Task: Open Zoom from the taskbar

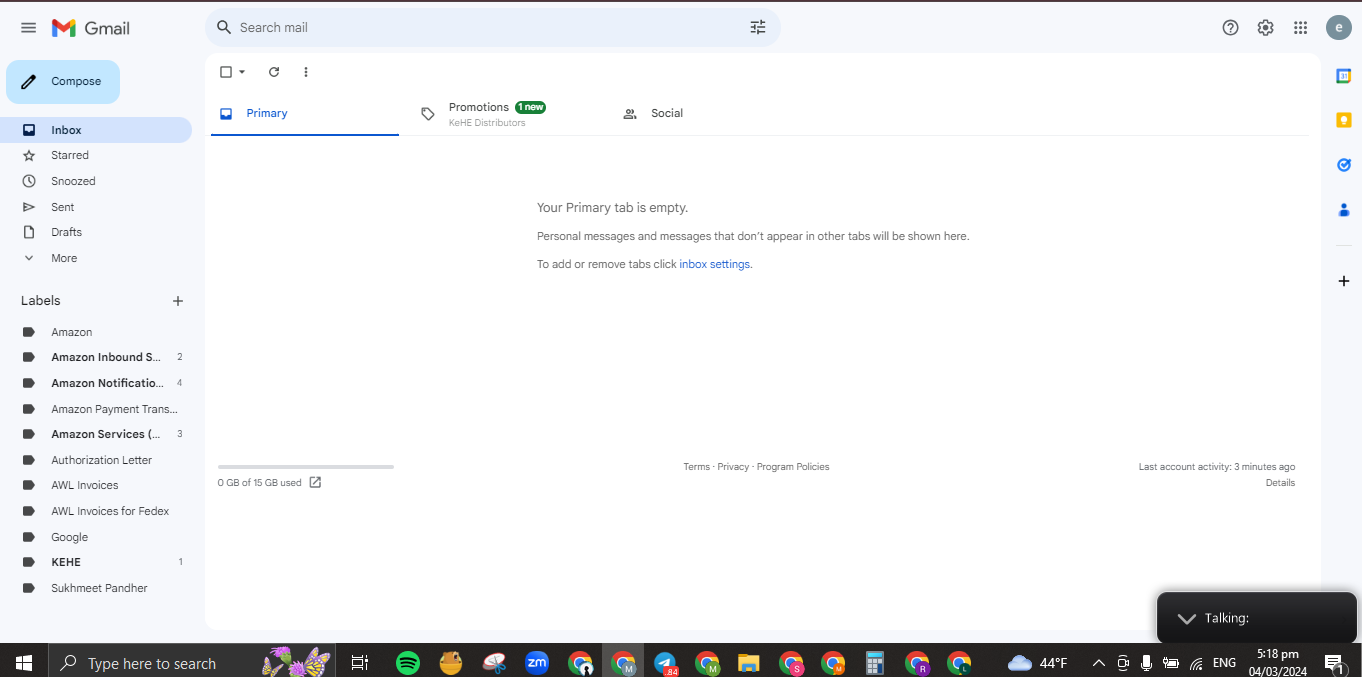Action: click(537, 662)
